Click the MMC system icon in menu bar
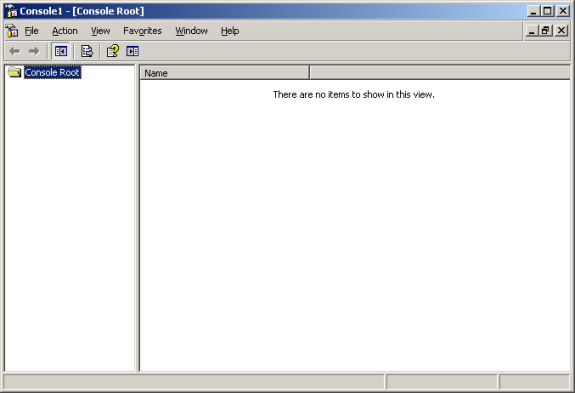Image resolution: width=575 pixels, height=393 pixels. (x=12, y=31)
